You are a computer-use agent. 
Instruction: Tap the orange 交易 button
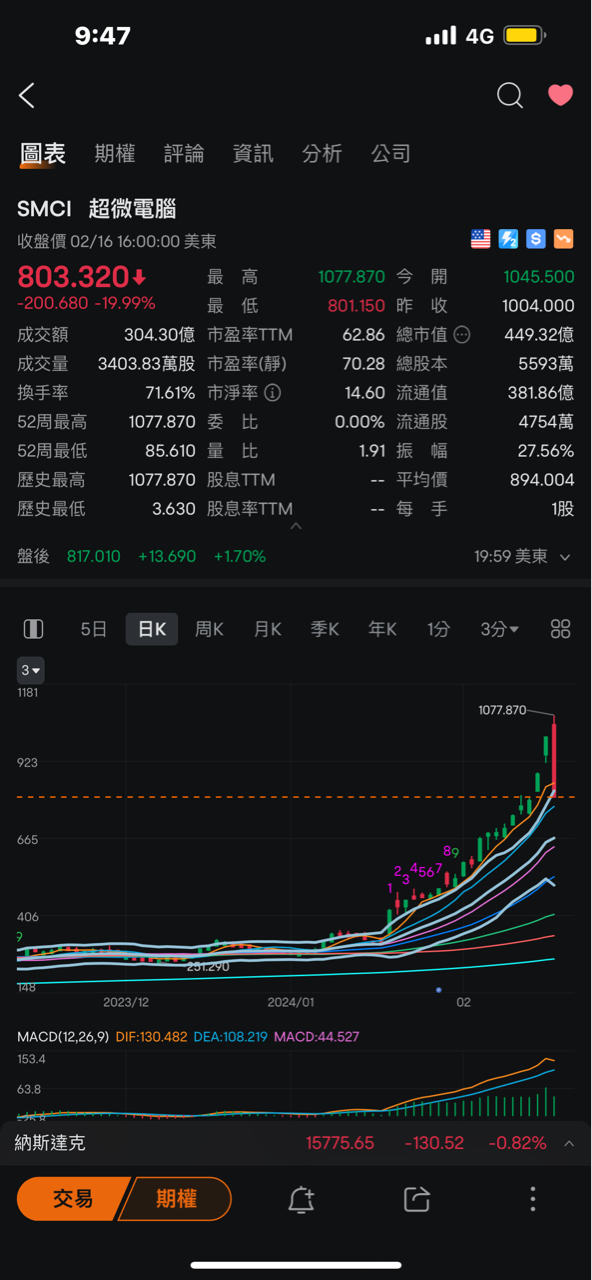[73, 1198]
